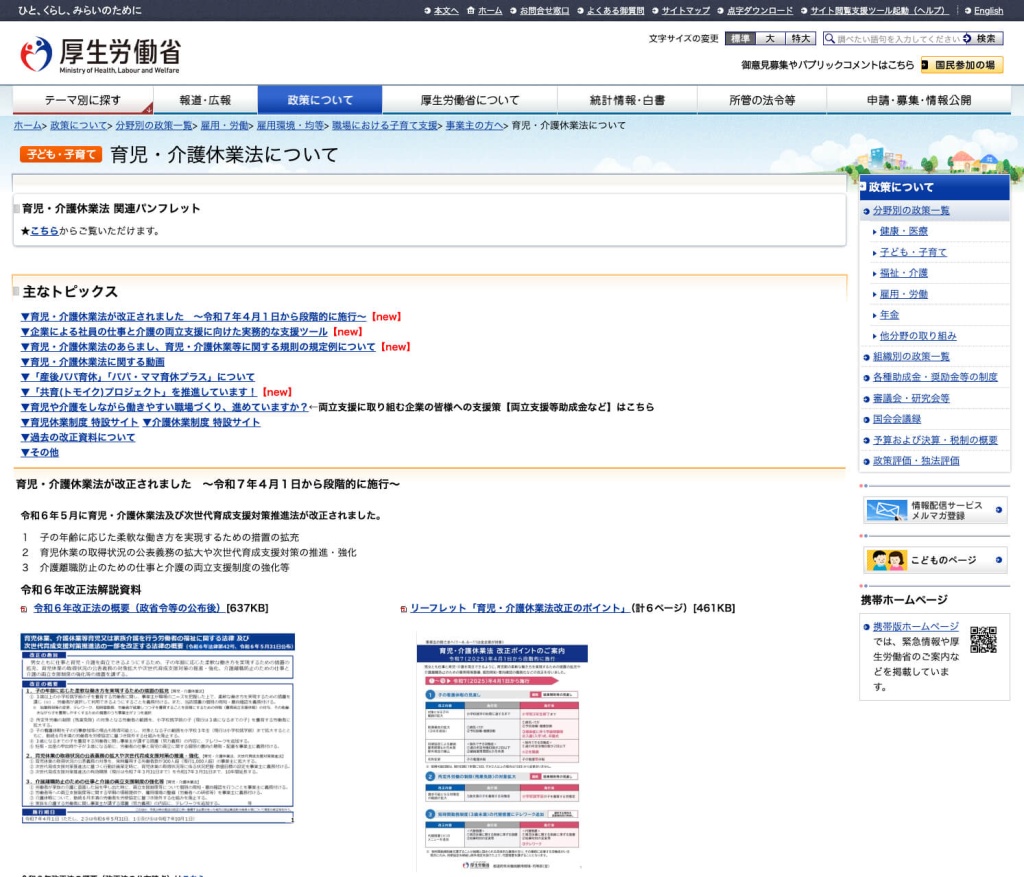Click inside the site search text field

892,39
